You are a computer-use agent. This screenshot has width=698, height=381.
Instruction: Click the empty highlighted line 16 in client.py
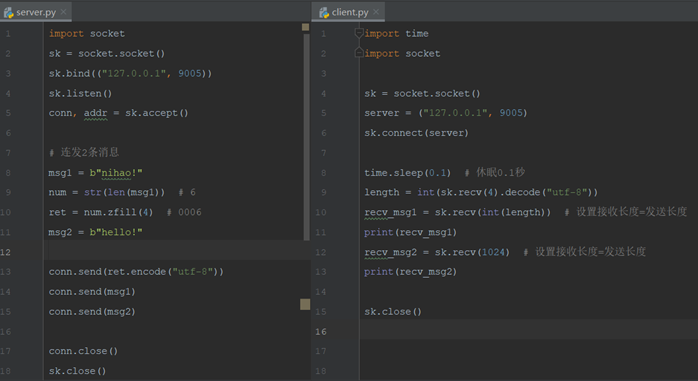tap(529, 329)
